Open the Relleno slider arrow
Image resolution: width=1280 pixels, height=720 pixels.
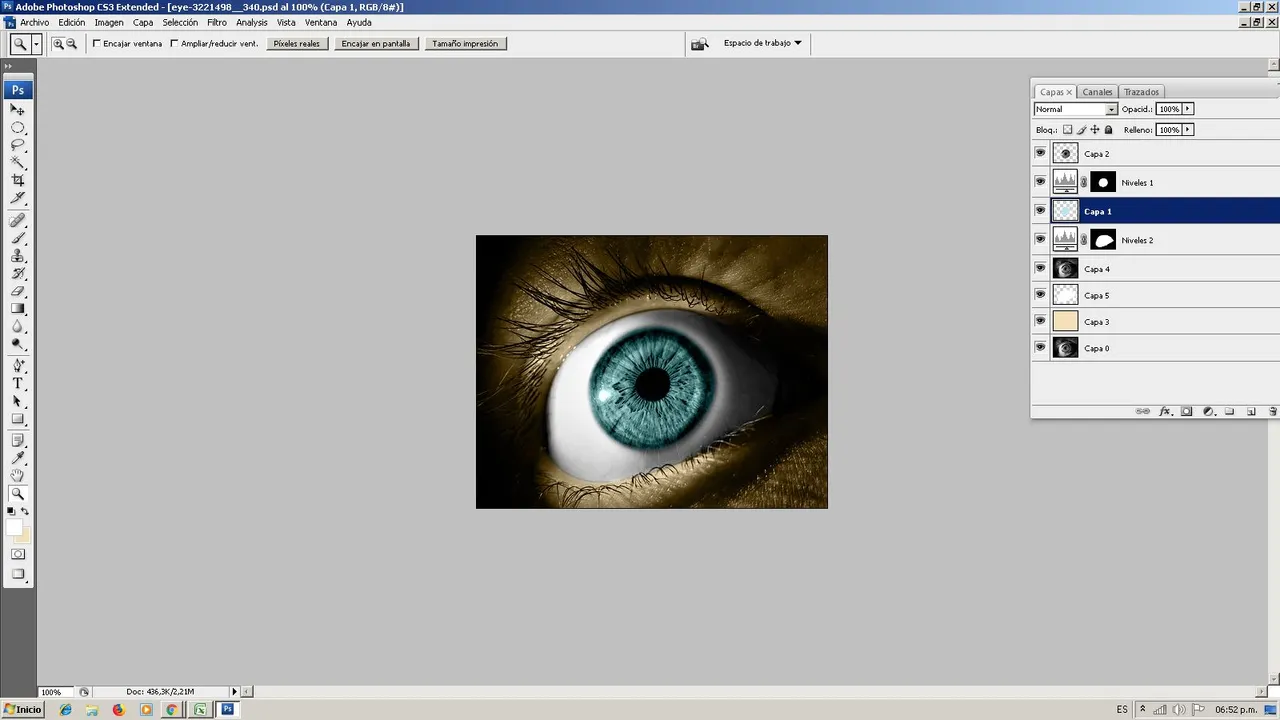(x=1188, y=130)
